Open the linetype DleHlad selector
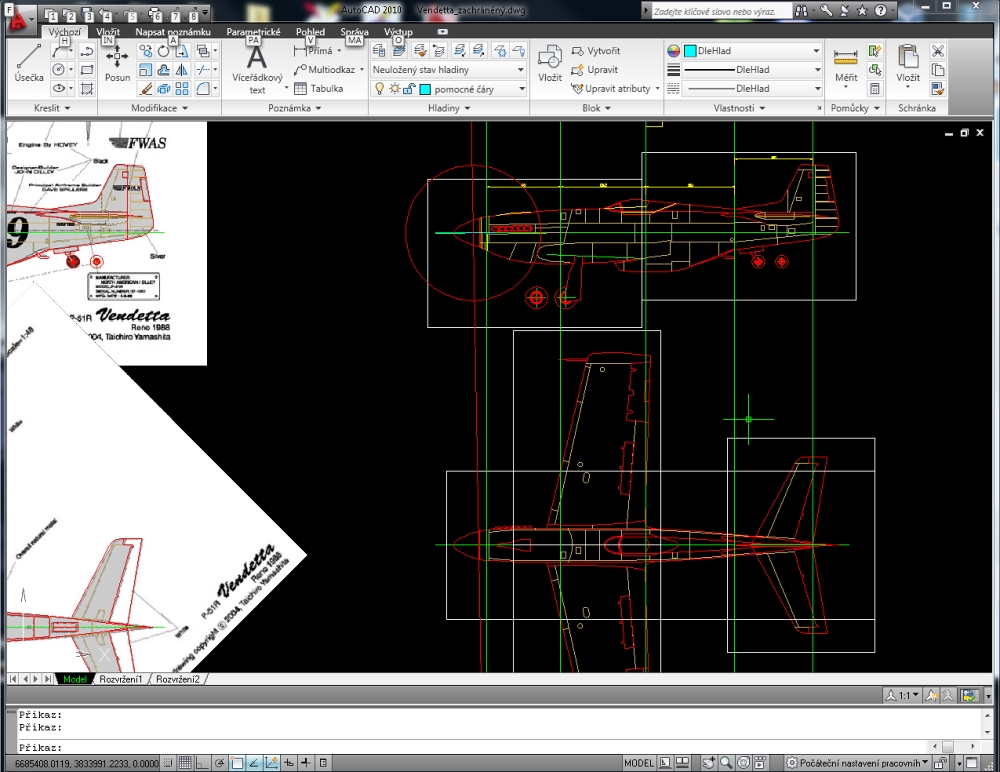The image size is (1000, 772). (753, 89)
